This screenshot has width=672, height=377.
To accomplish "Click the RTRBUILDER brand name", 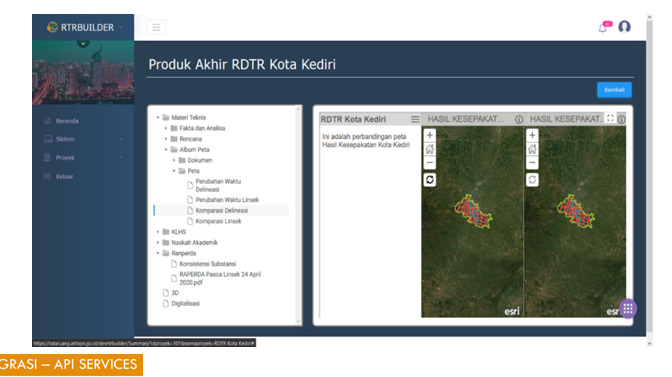I will [x=87, y=27].
